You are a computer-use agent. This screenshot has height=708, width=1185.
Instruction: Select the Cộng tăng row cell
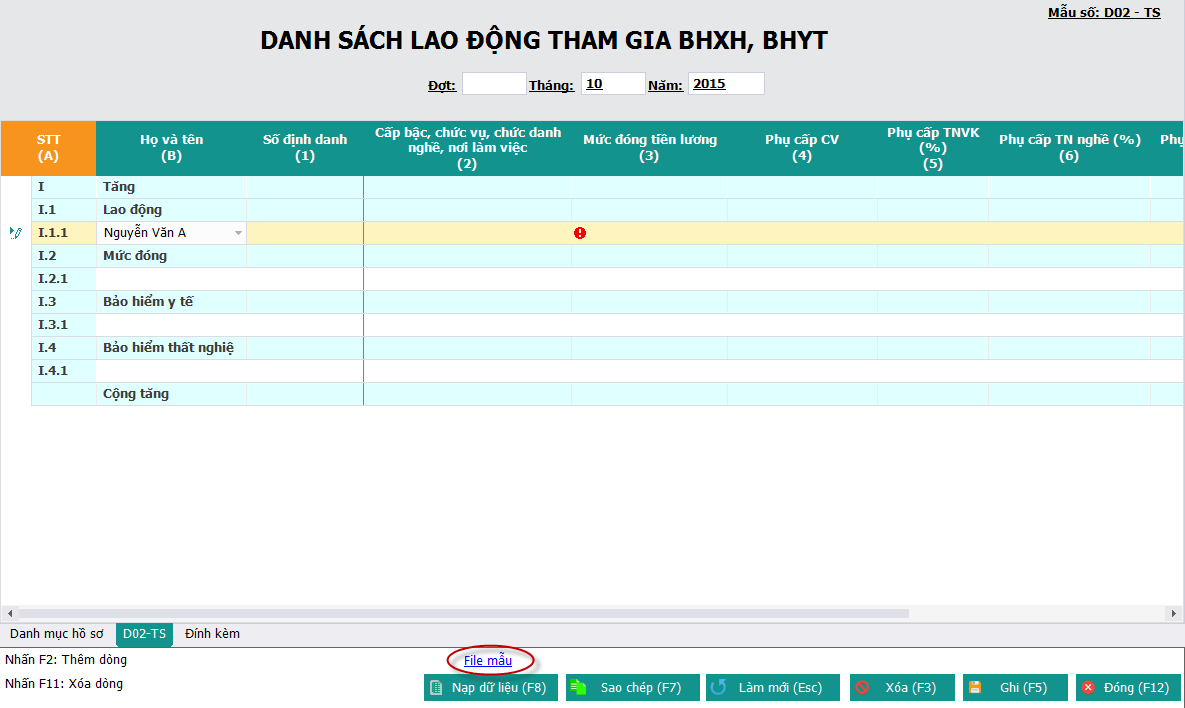pyautogui.click(x=172, y=394)
